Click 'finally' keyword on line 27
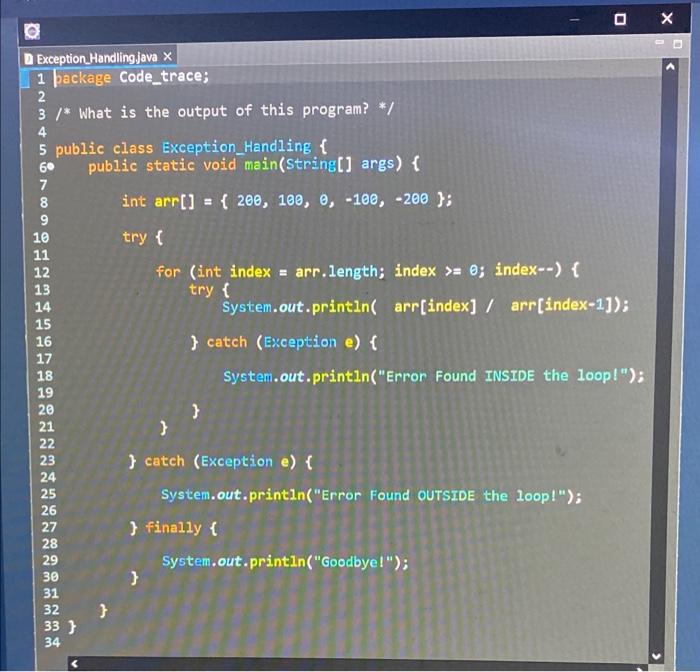700x672 pixels. (x=173, y=528)
